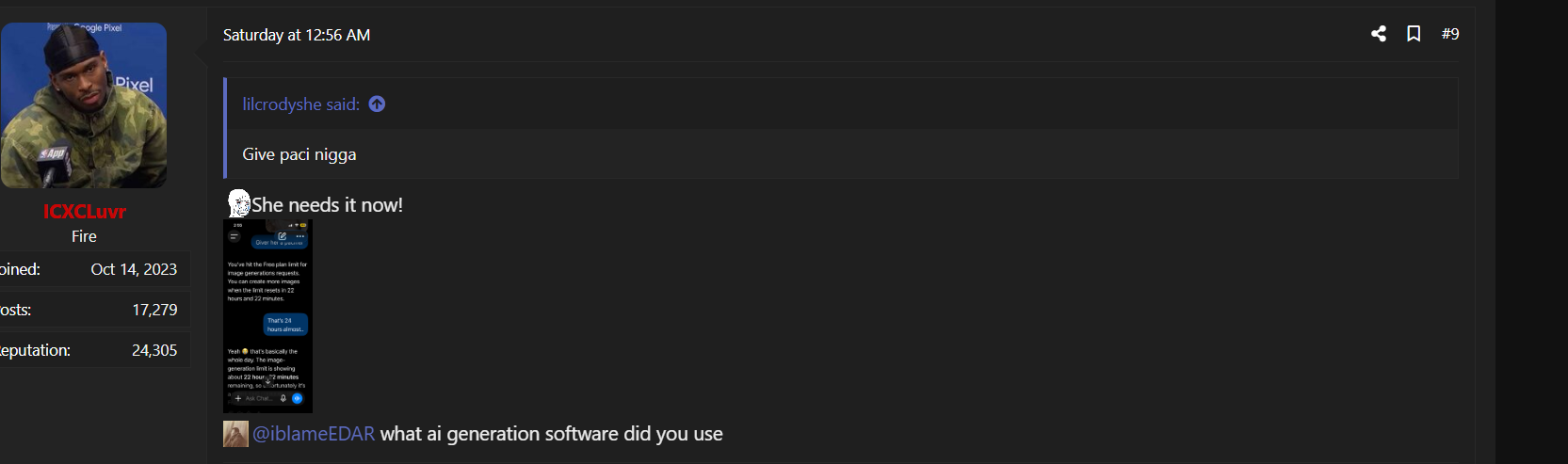The image size is (1568, 464).
Task: Select the reputation value 24,305
Action: (154, 350)
